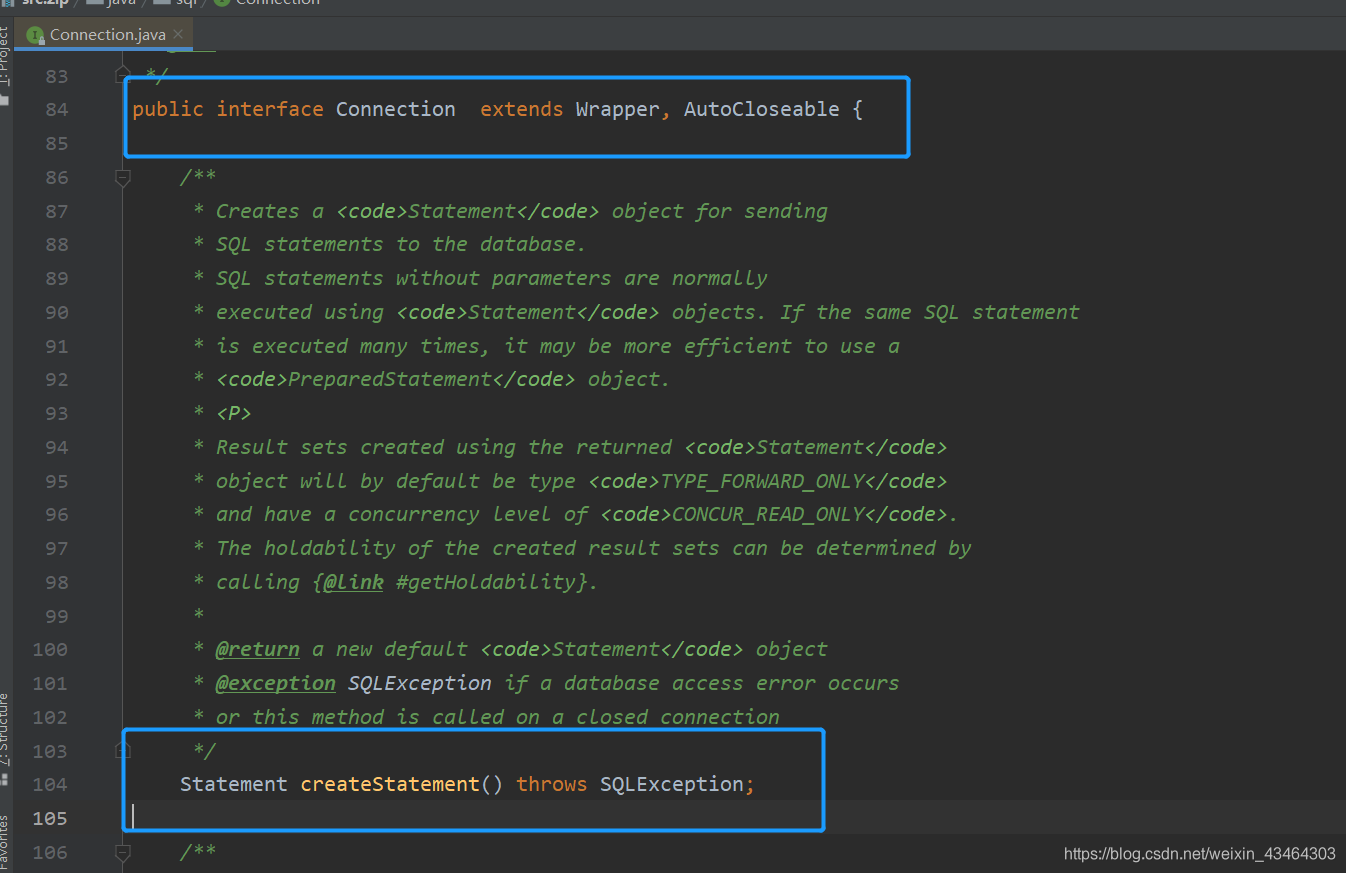Click the Wrapper type on line 84
The height and width of the screenshot is (873, 1346).
coord(617,109)
